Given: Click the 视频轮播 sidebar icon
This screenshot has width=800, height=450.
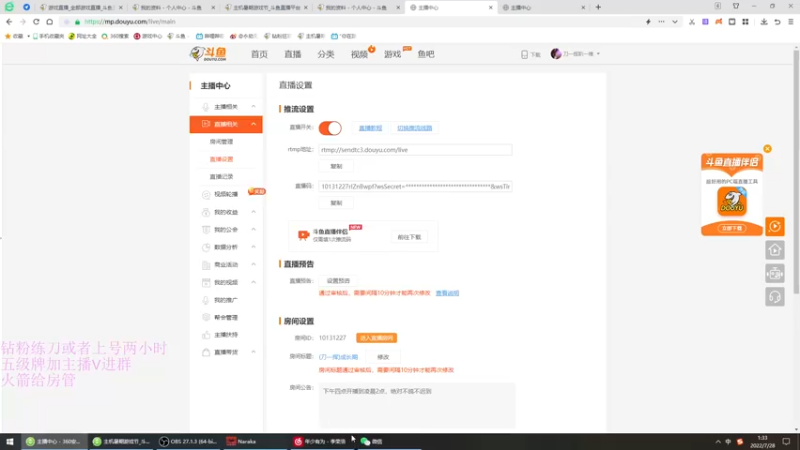Looking at the screenshot, I should 206,194.
